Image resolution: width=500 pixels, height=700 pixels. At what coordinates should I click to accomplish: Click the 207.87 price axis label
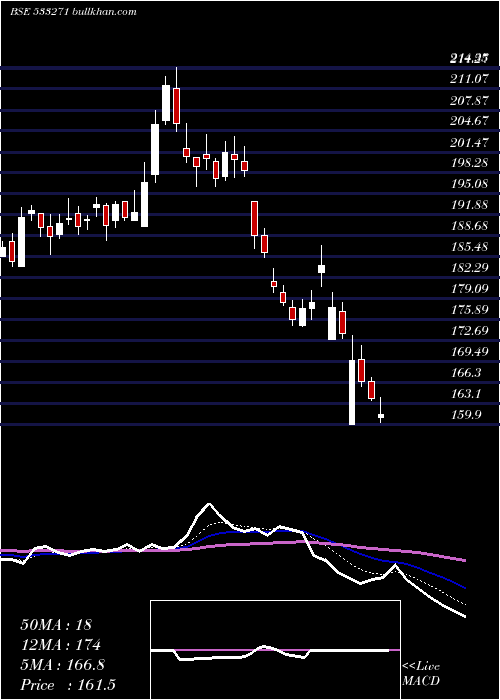point(469,100)
